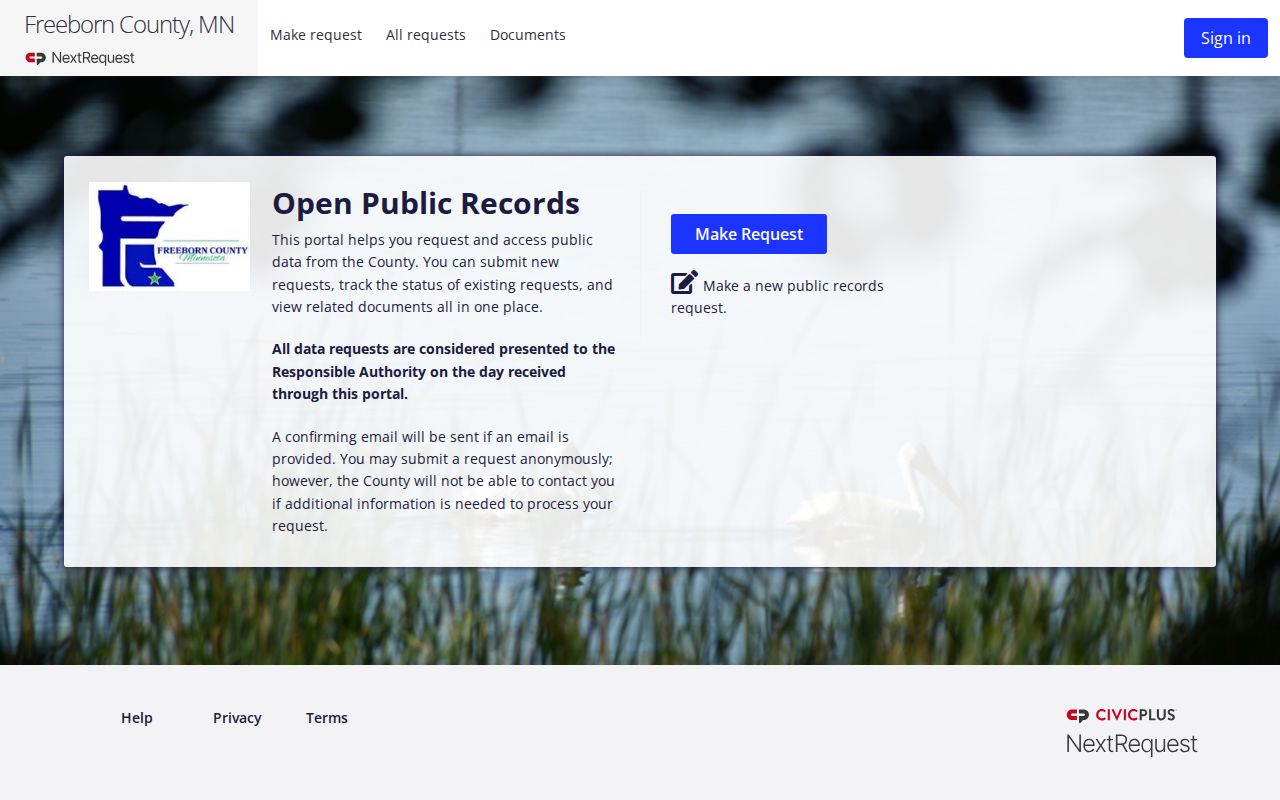Open the Terms footer link
Image resolution: width=1280 pixels, height=800 pixels.
(327, 718)
